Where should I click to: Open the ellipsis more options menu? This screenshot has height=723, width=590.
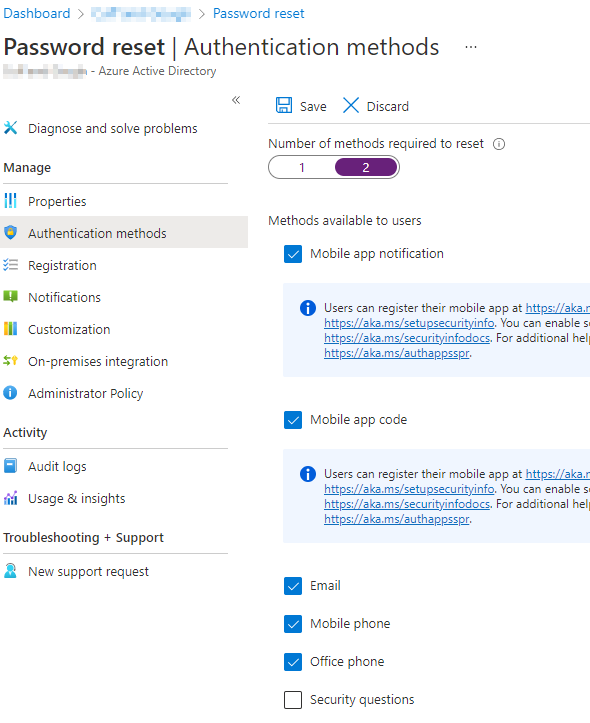[471, 47]
